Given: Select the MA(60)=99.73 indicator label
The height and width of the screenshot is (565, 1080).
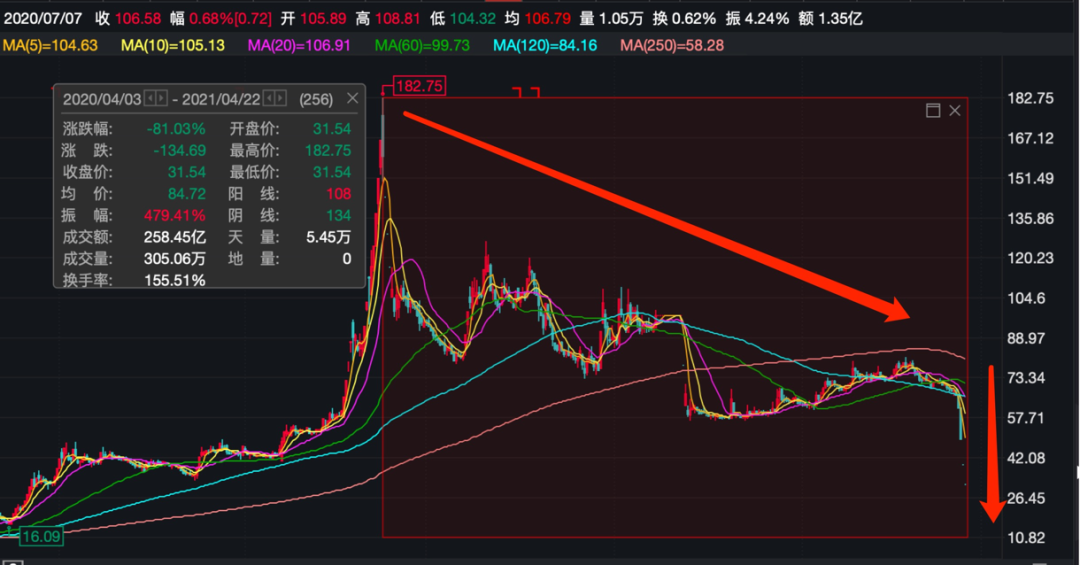Looking at the screenshot, I should click(422, 45).
